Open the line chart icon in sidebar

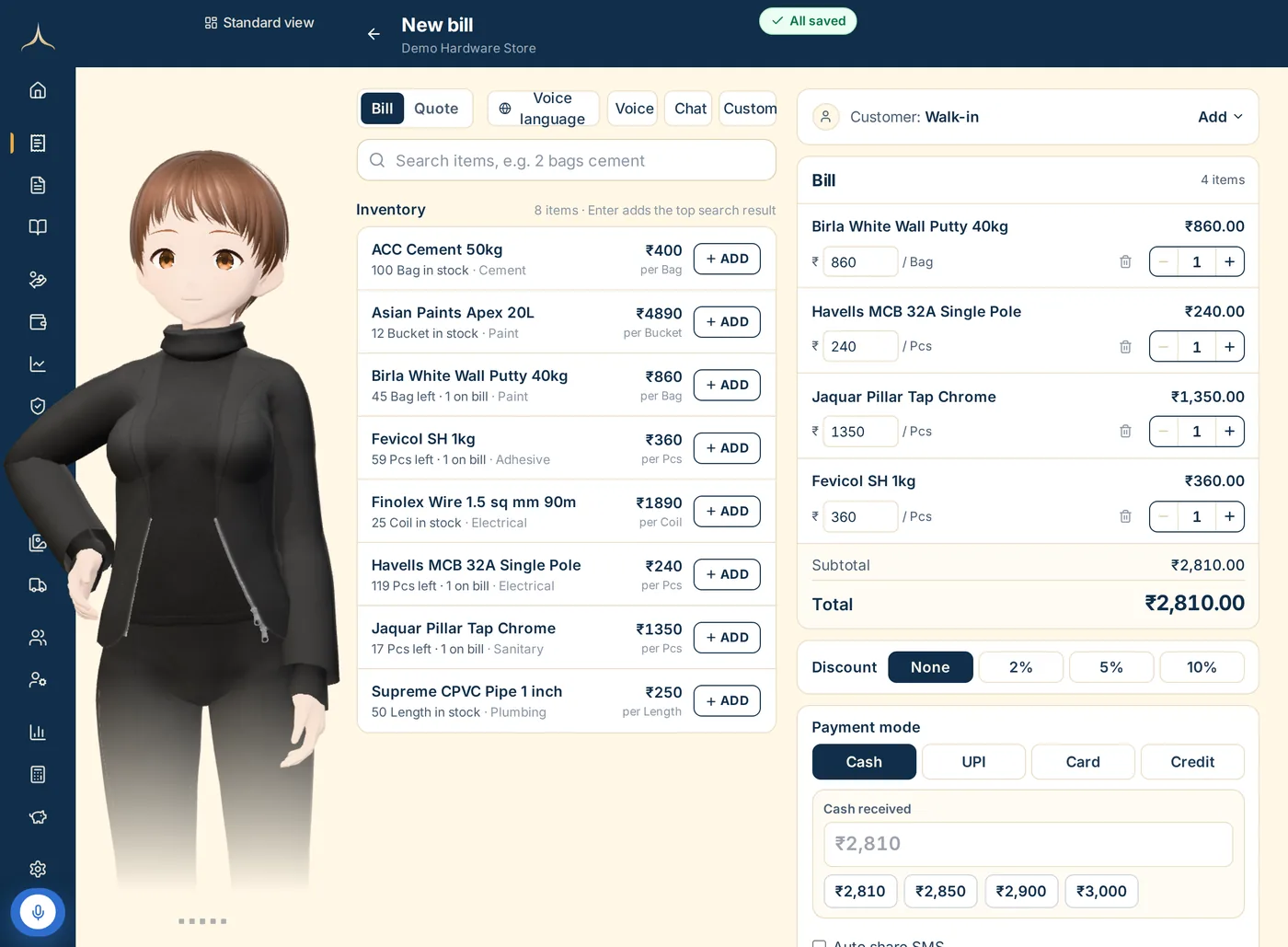(x=38, y=364)
